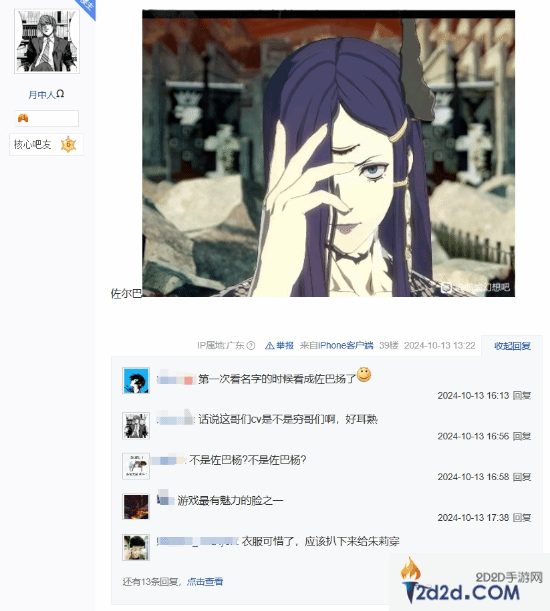The image size is (550, 611).
Task: Open the iPhone客户端 link
Action: pyautogui.click(x=345, y=346)
